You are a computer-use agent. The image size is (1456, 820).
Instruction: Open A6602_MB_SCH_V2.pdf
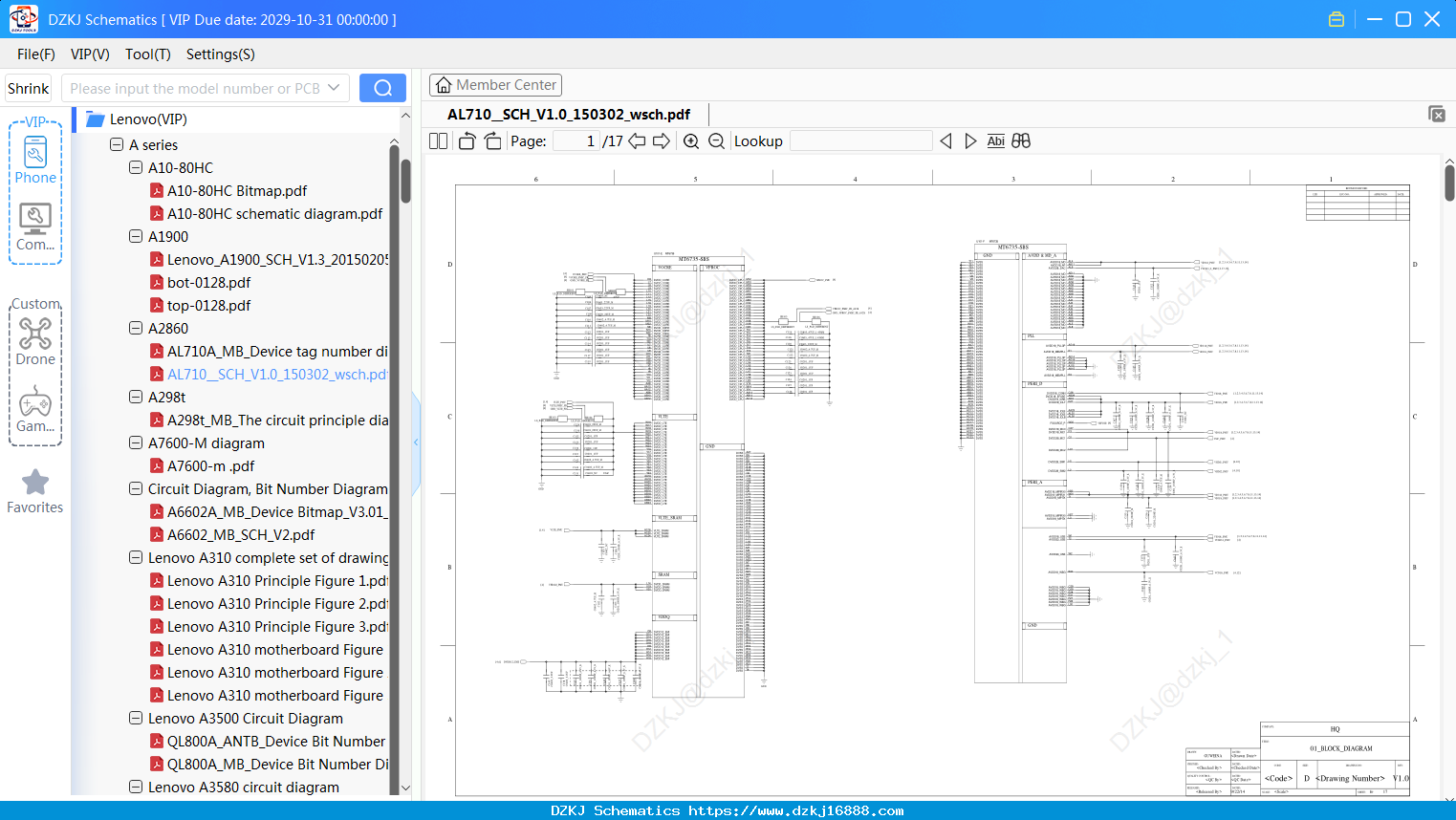(x=241, y=534)
